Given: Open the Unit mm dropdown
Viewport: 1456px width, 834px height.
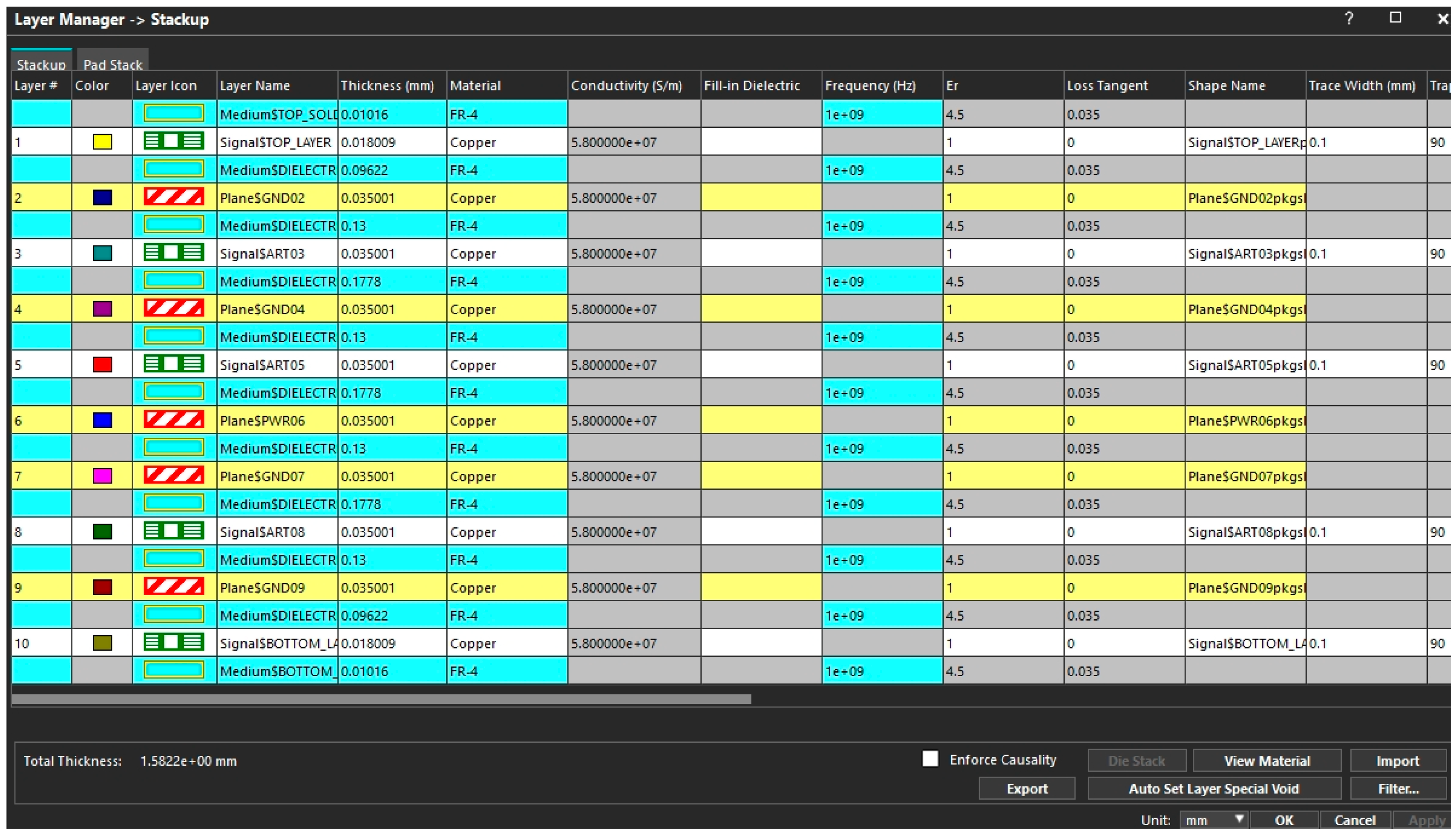Looking at the screenshot, I should point(1213,820).
